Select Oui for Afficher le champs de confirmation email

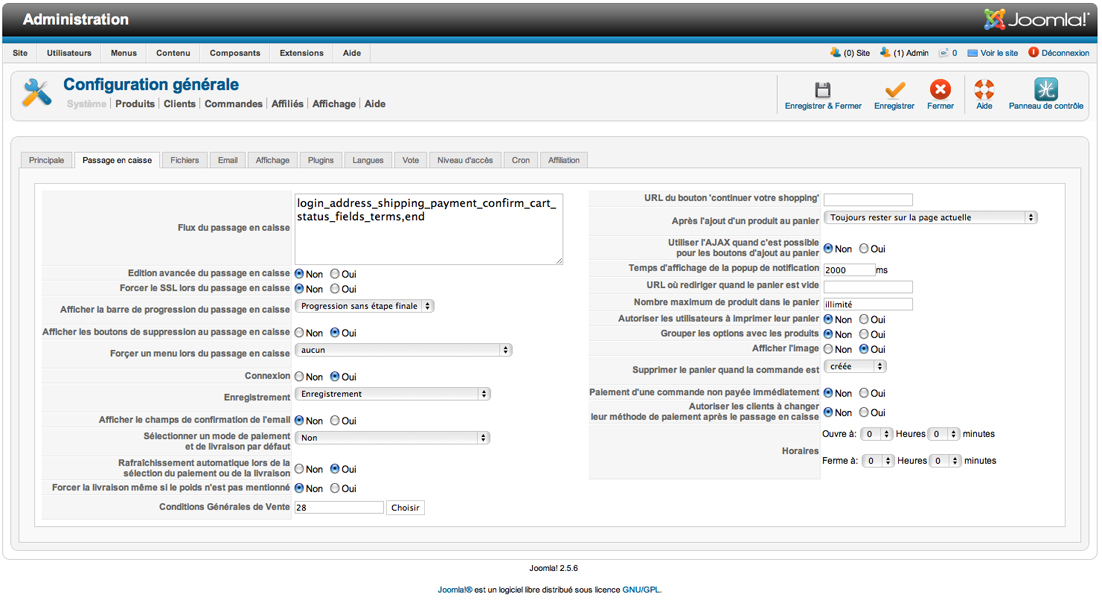335,420
